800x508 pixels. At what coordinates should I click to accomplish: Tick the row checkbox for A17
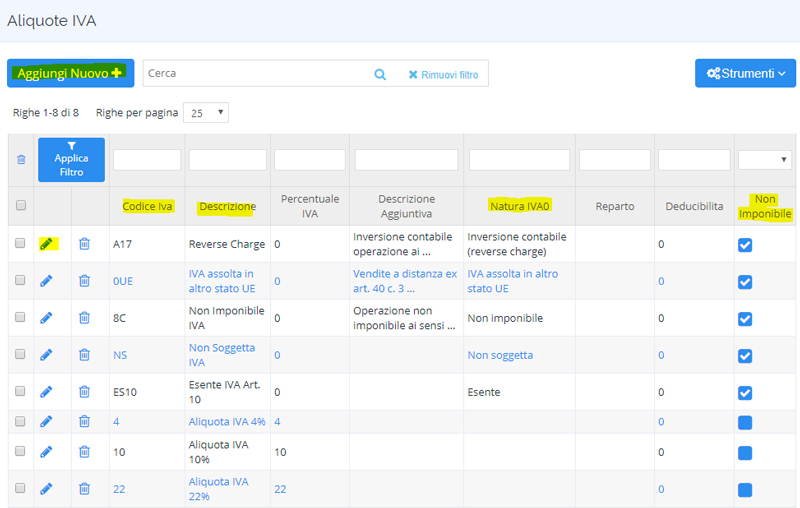(x=20, y=243)
